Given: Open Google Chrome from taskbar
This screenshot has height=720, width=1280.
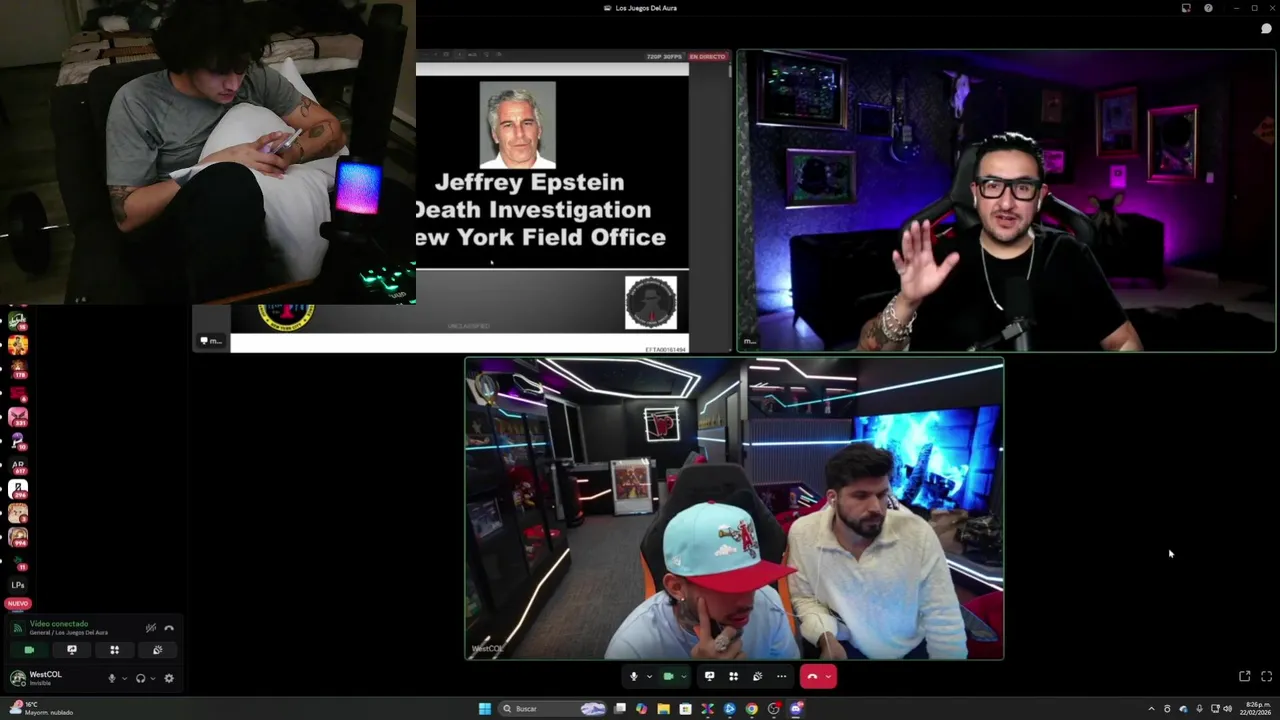Looking at the screenshot, I should tap(751, 709).
